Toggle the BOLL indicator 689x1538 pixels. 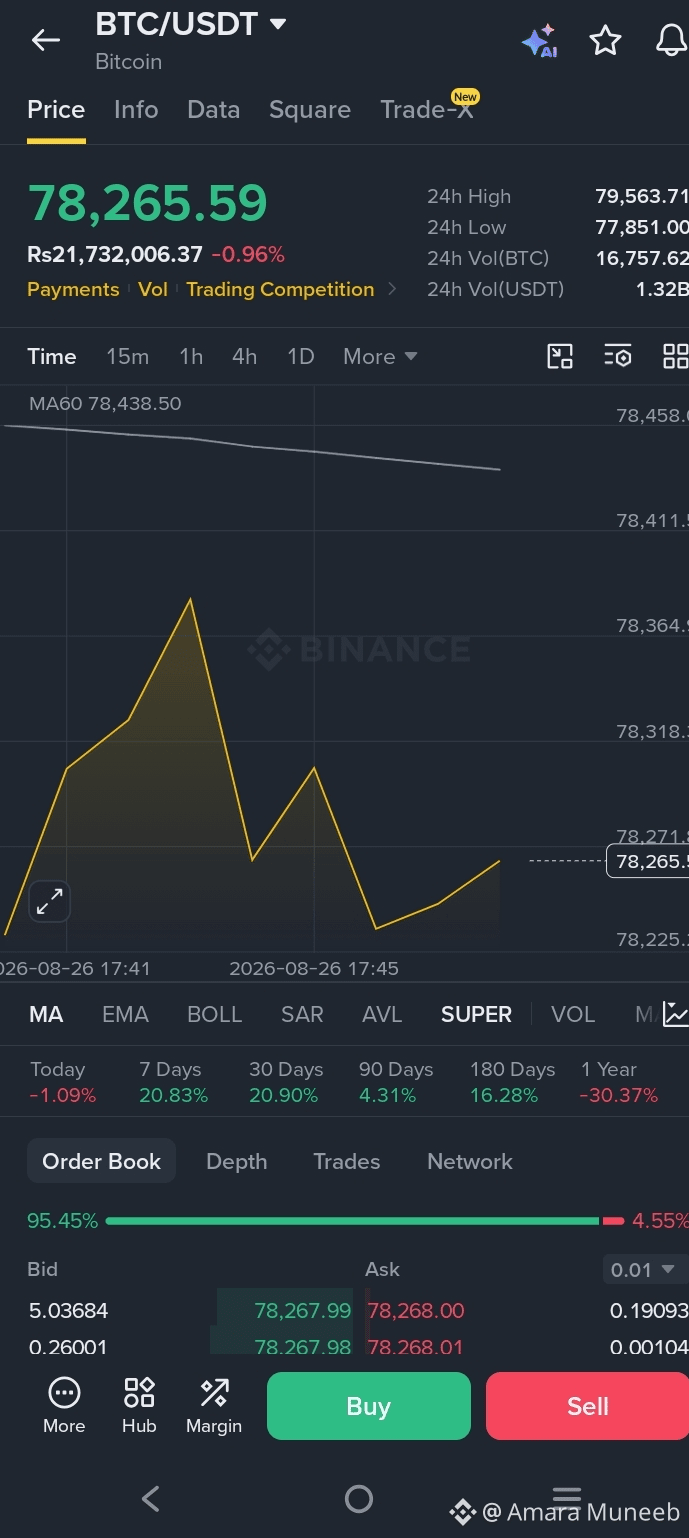pos(215,1014)
